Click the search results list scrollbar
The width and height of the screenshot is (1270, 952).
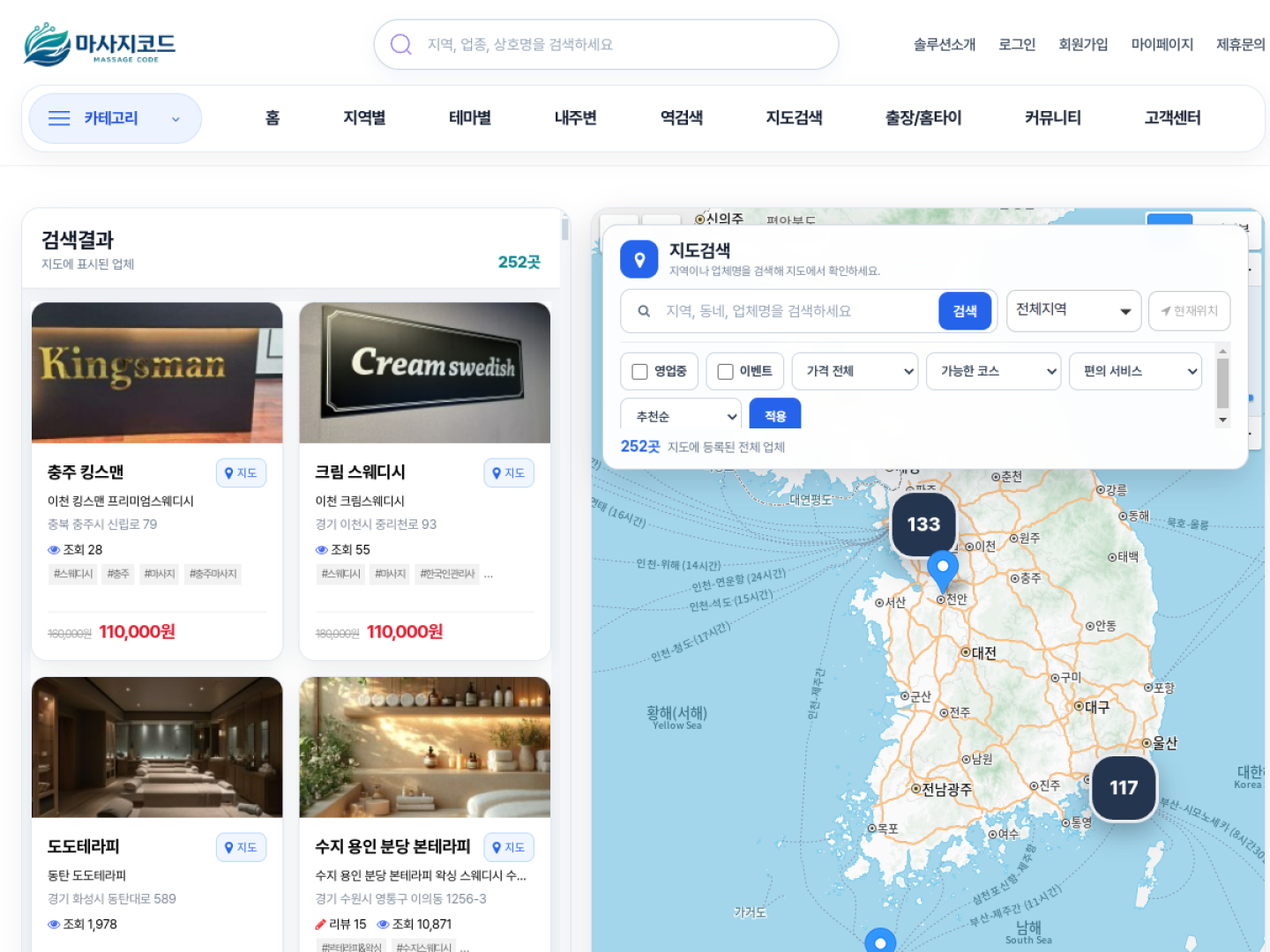564,229
